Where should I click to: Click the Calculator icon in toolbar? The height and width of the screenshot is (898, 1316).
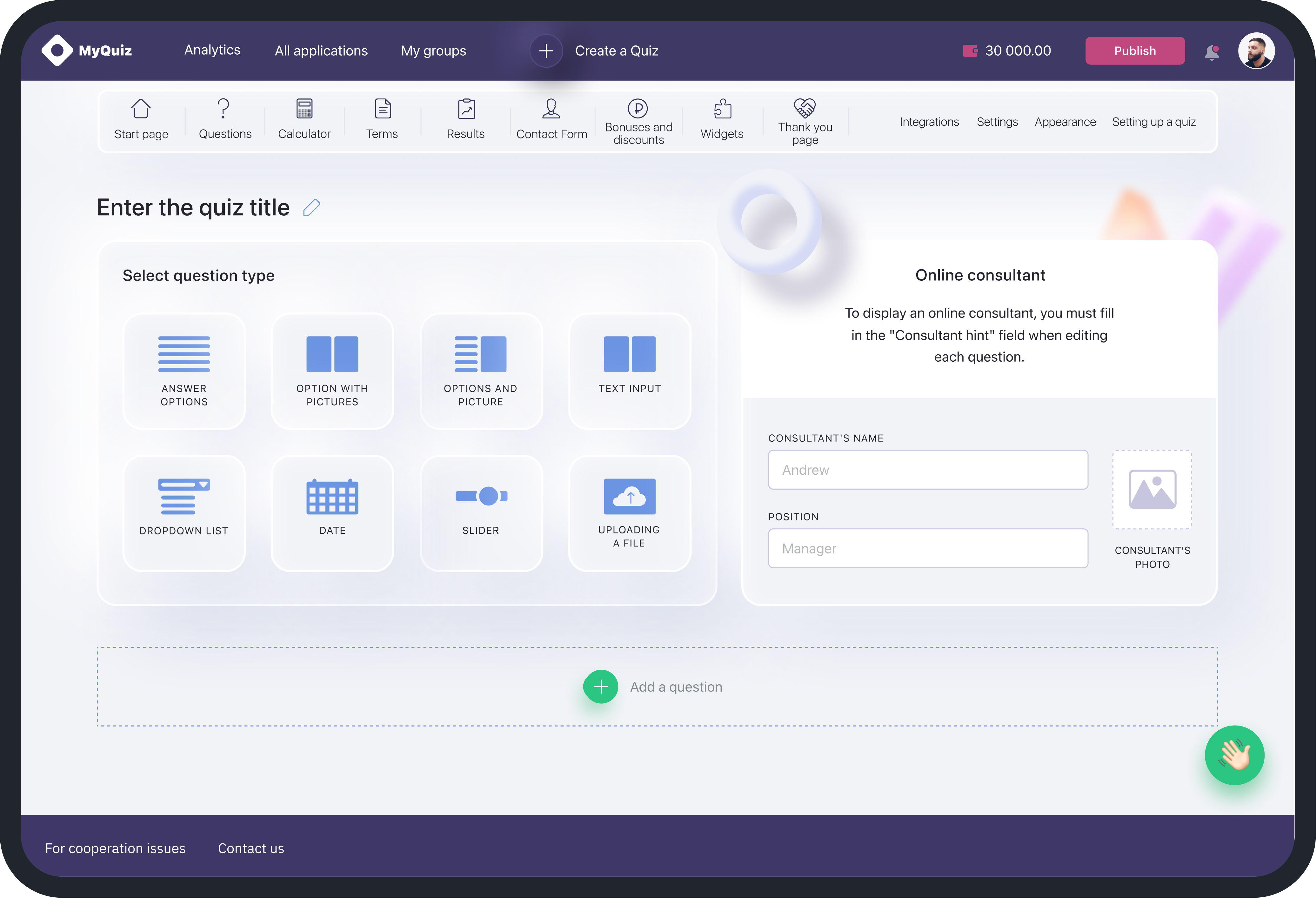[304, 109]
